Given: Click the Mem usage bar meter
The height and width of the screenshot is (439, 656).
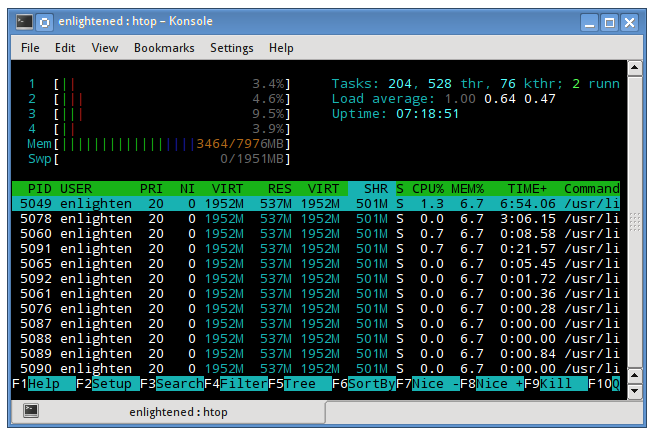Looking at the screenshot, I should click(x=159, y=144).
